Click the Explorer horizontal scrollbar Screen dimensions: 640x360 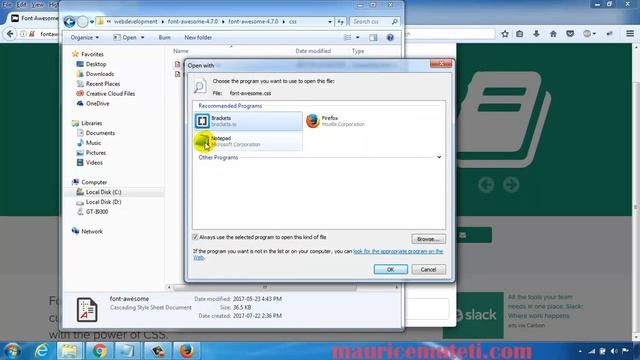(265, 287)
